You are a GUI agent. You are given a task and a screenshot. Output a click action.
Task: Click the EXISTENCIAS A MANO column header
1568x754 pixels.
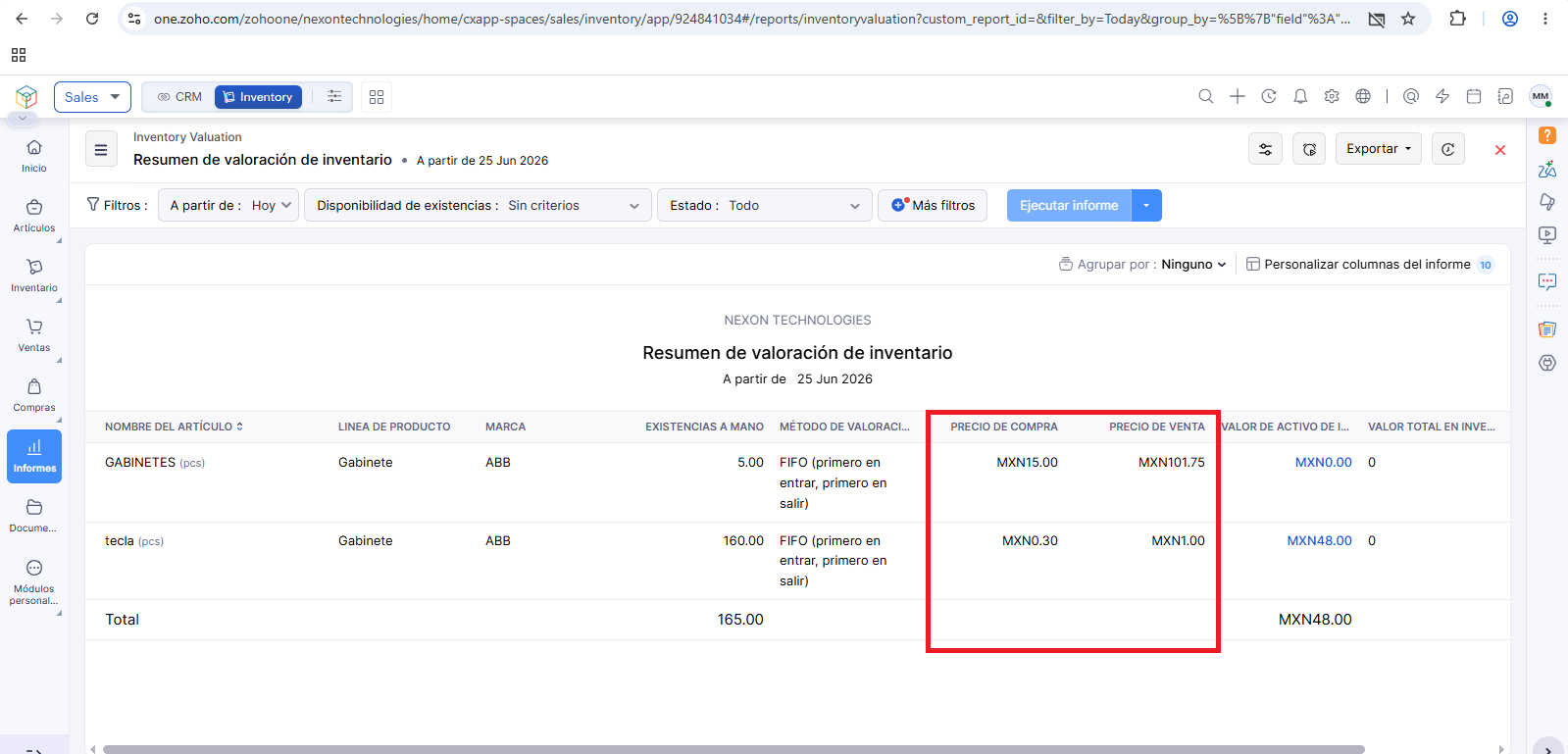coord(704,427)
